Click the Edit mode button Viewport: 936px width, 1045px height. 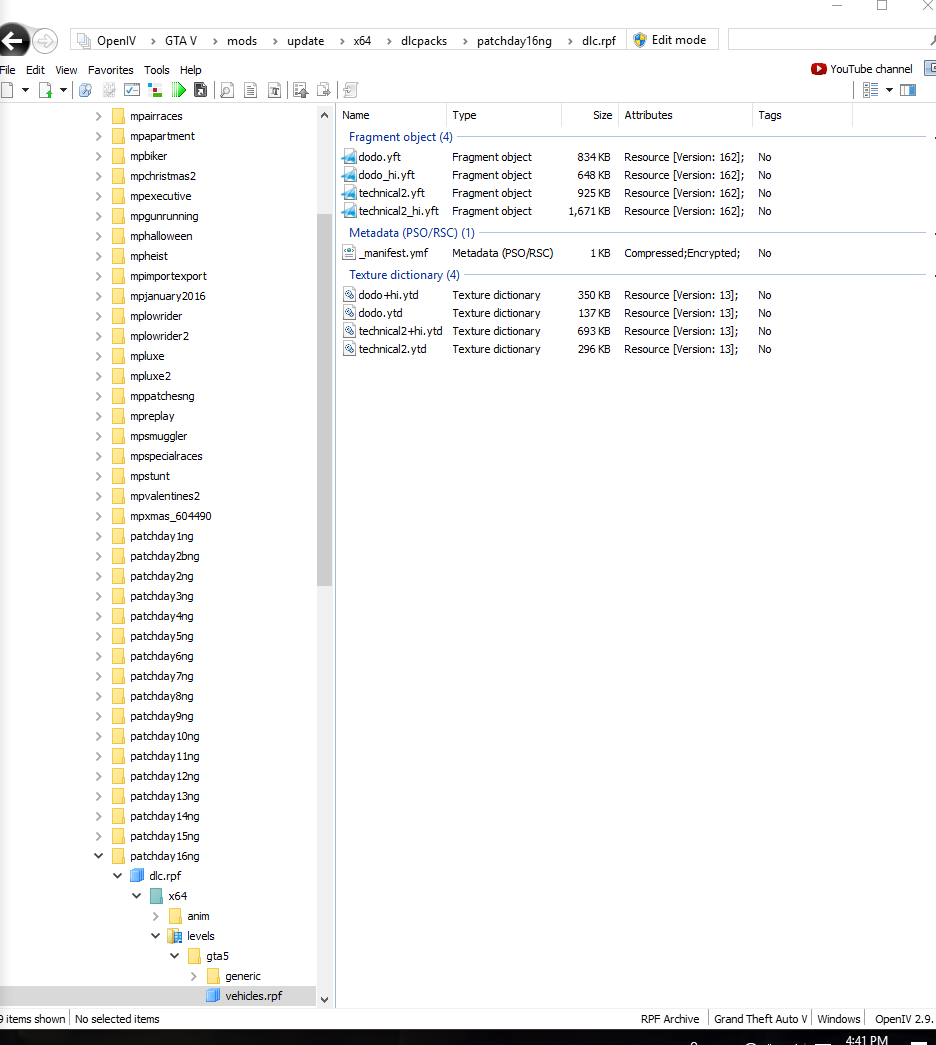coord(670,40)
